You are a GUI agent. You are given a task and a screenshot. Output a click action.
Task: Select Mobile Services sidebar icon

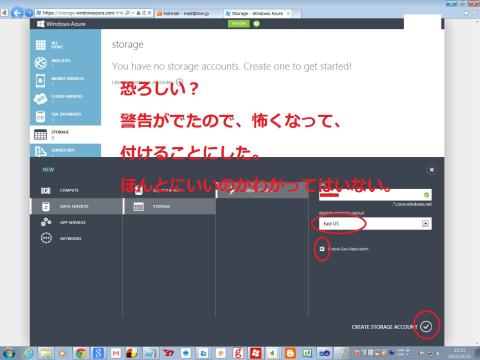coord(40,81)
